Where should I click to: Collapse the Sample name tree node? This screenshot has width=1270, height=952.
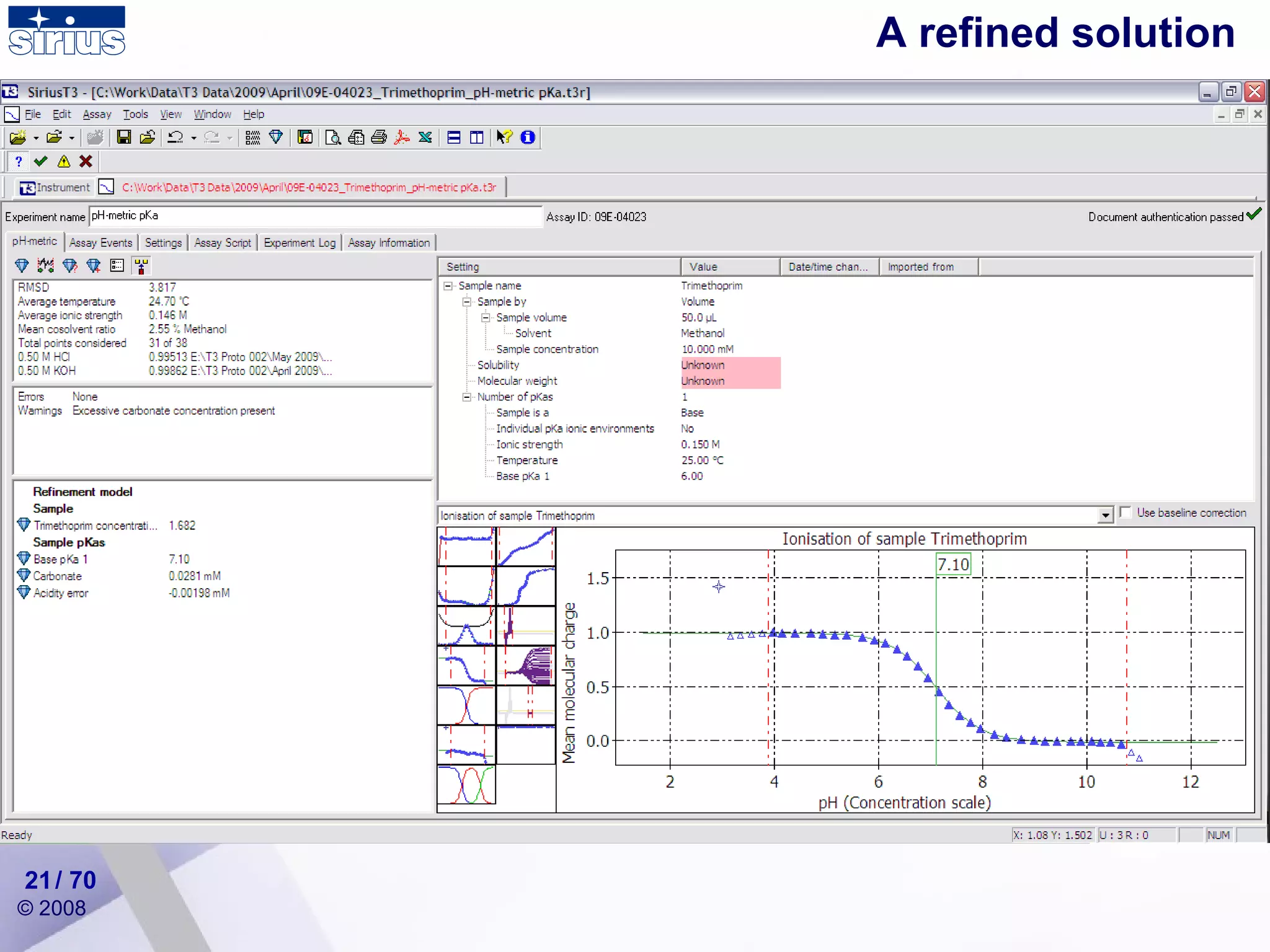pos(448,286)
